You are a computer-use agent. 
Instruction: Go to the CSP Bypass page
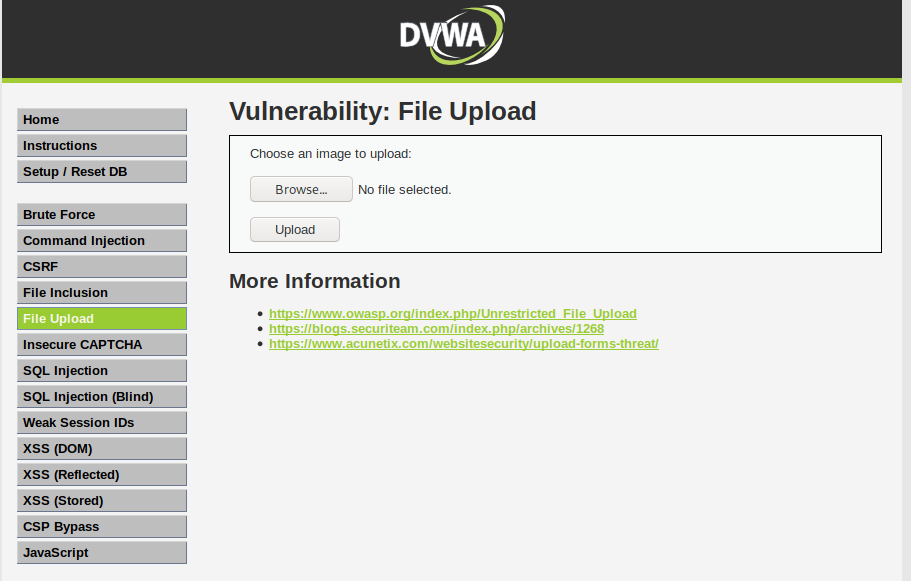click(x=102, y=527)
